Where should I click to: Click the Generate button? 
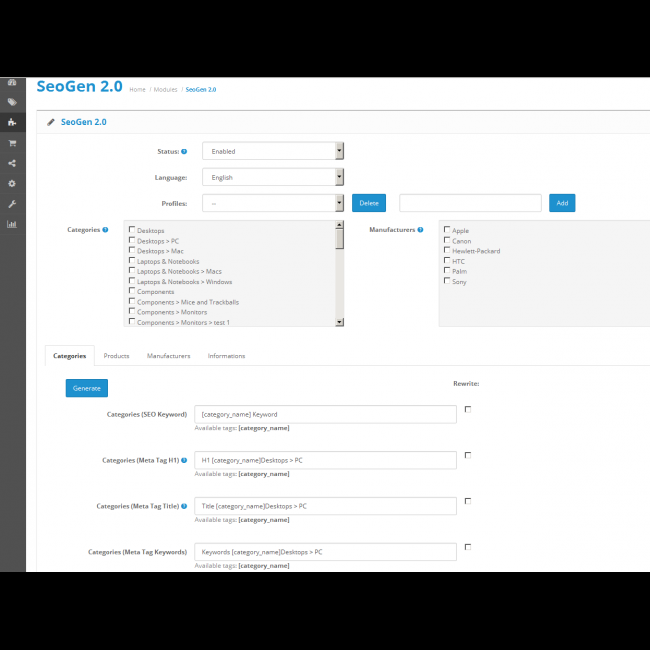tap(87, 388)
